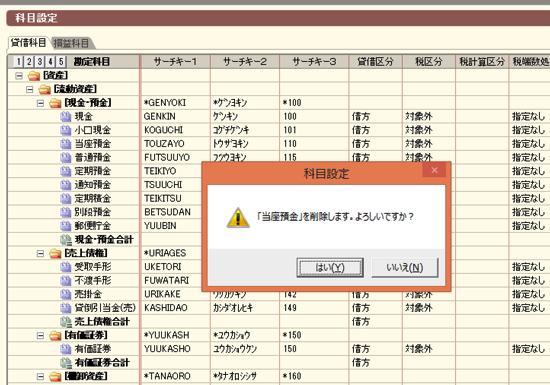
Task: Collapse the [流動資産] tree node
Action: pyautogui.click(x=30, y=89)
